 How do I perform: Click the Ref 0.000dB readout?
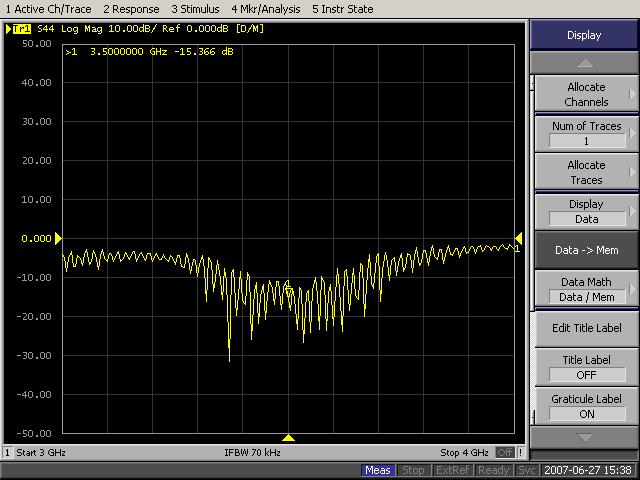(197, 29)
